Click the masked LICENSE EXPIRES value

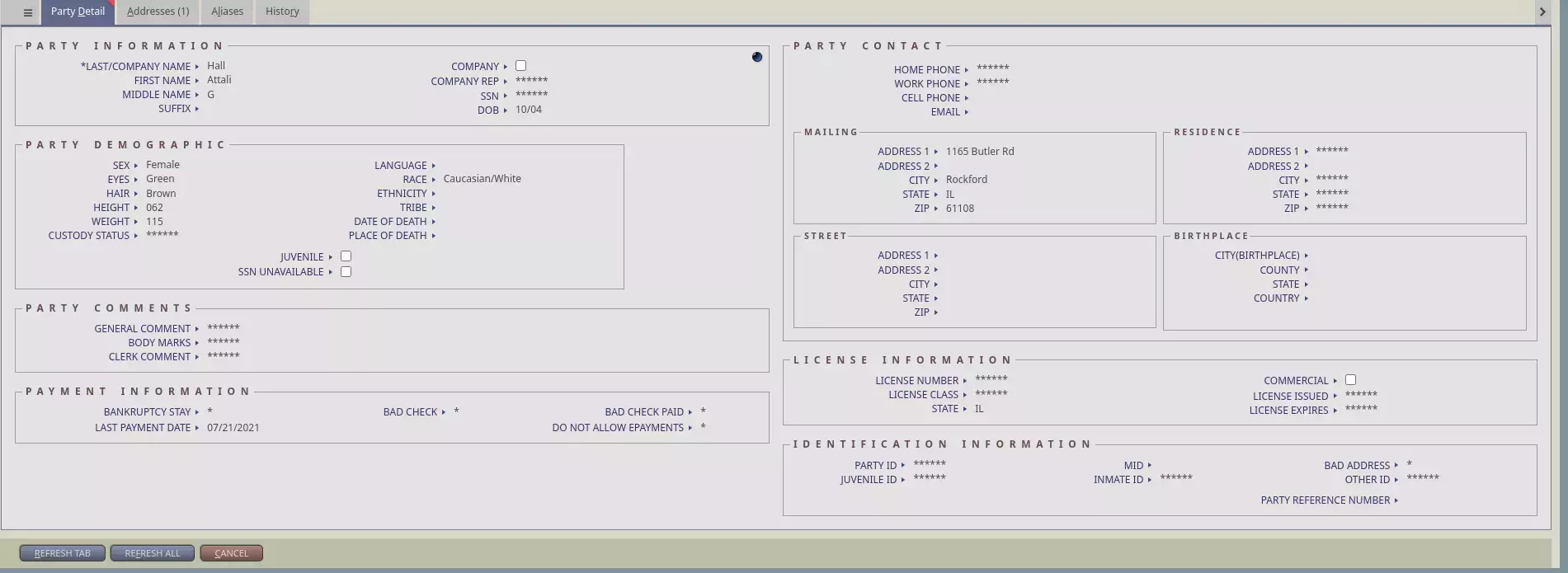click(1361, 410)
